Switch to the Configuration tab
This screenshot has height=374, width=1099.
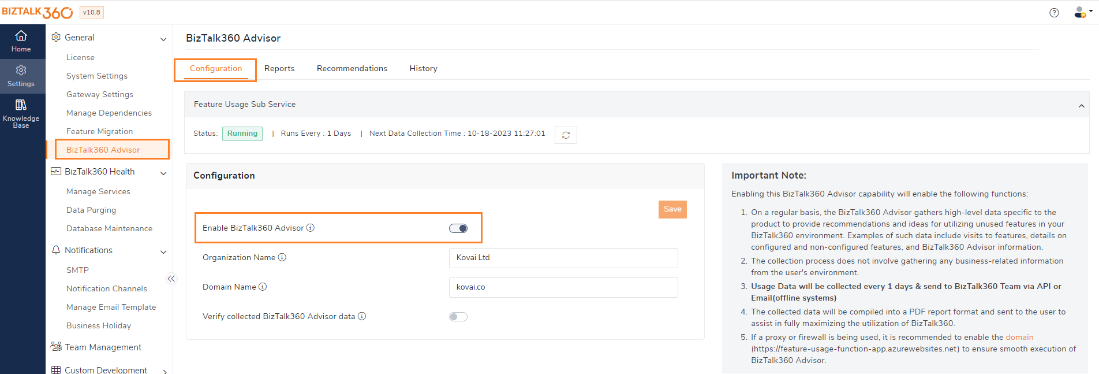click(216, 69)
